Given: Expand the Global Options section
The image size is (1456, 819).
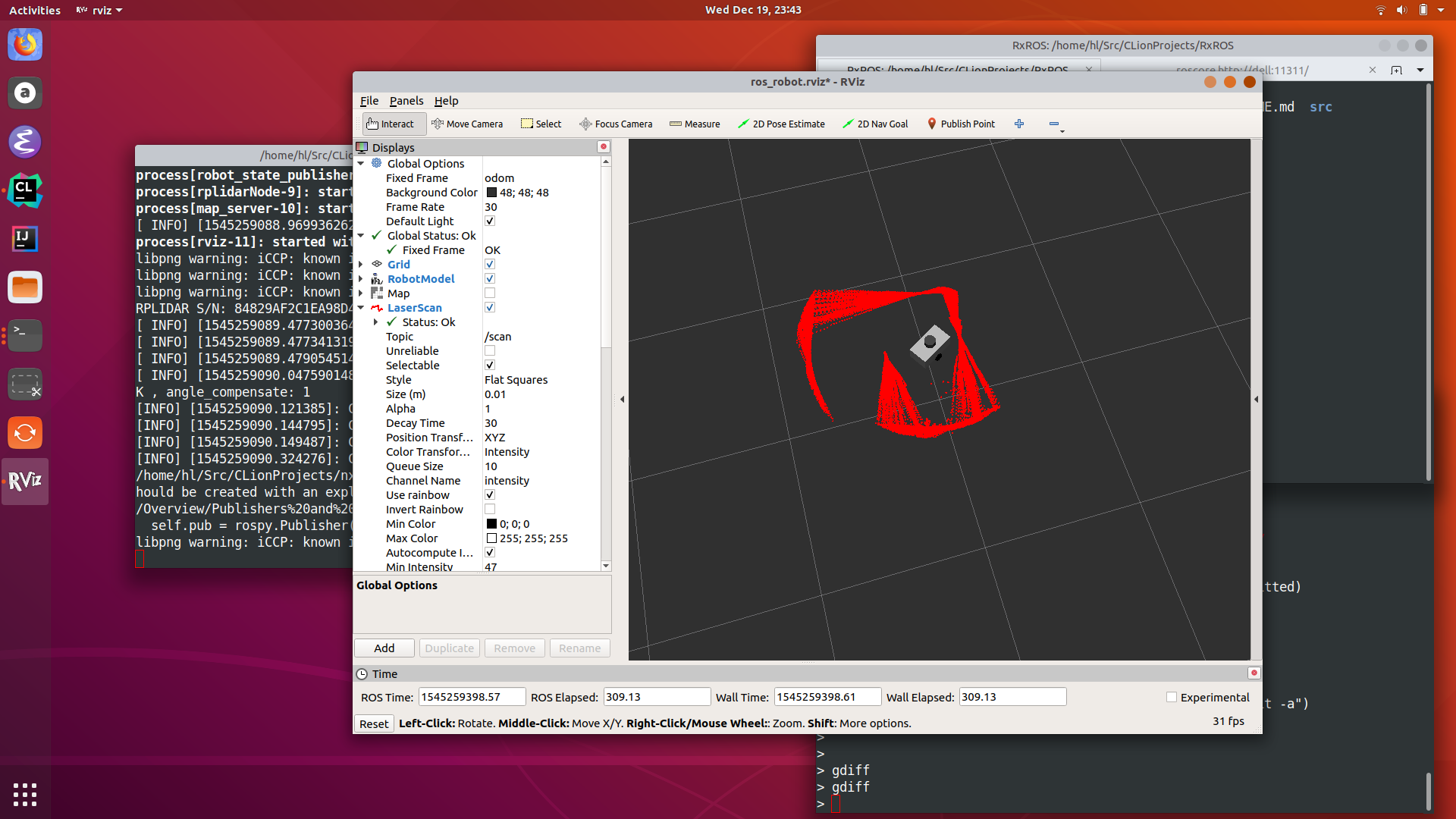Looking at the screenshot, I should 363,163.
